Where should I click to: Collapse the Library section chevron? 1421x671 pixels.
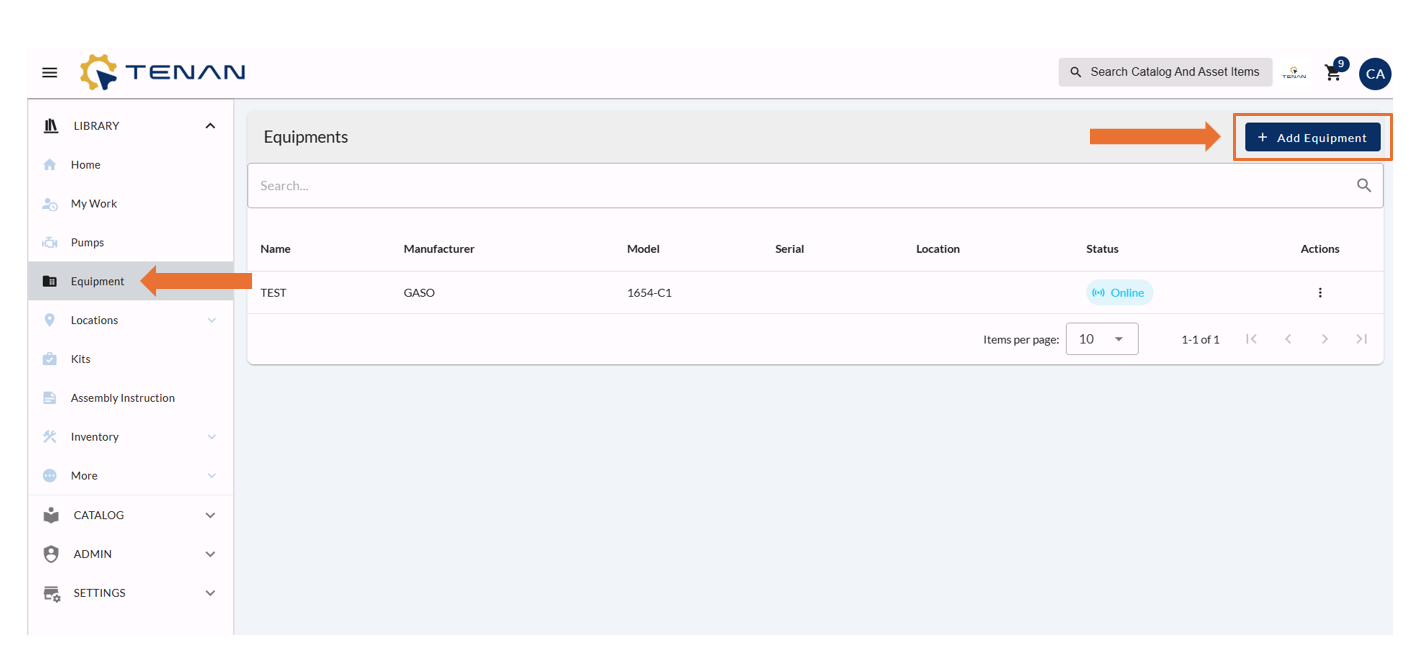(x=210, y=126)
